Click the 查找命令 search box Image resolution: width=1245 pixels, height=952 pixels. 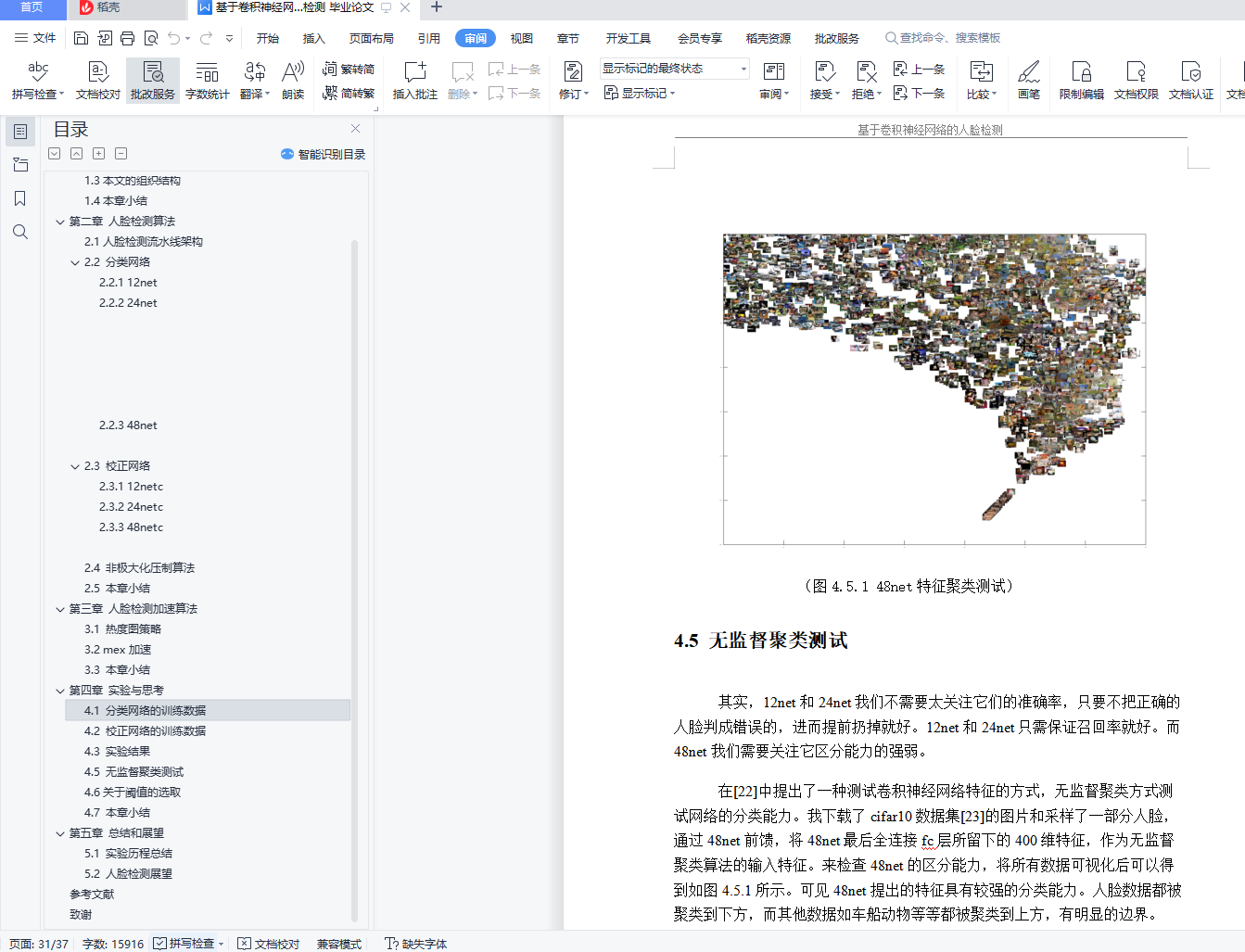click(x=943, y=38)
